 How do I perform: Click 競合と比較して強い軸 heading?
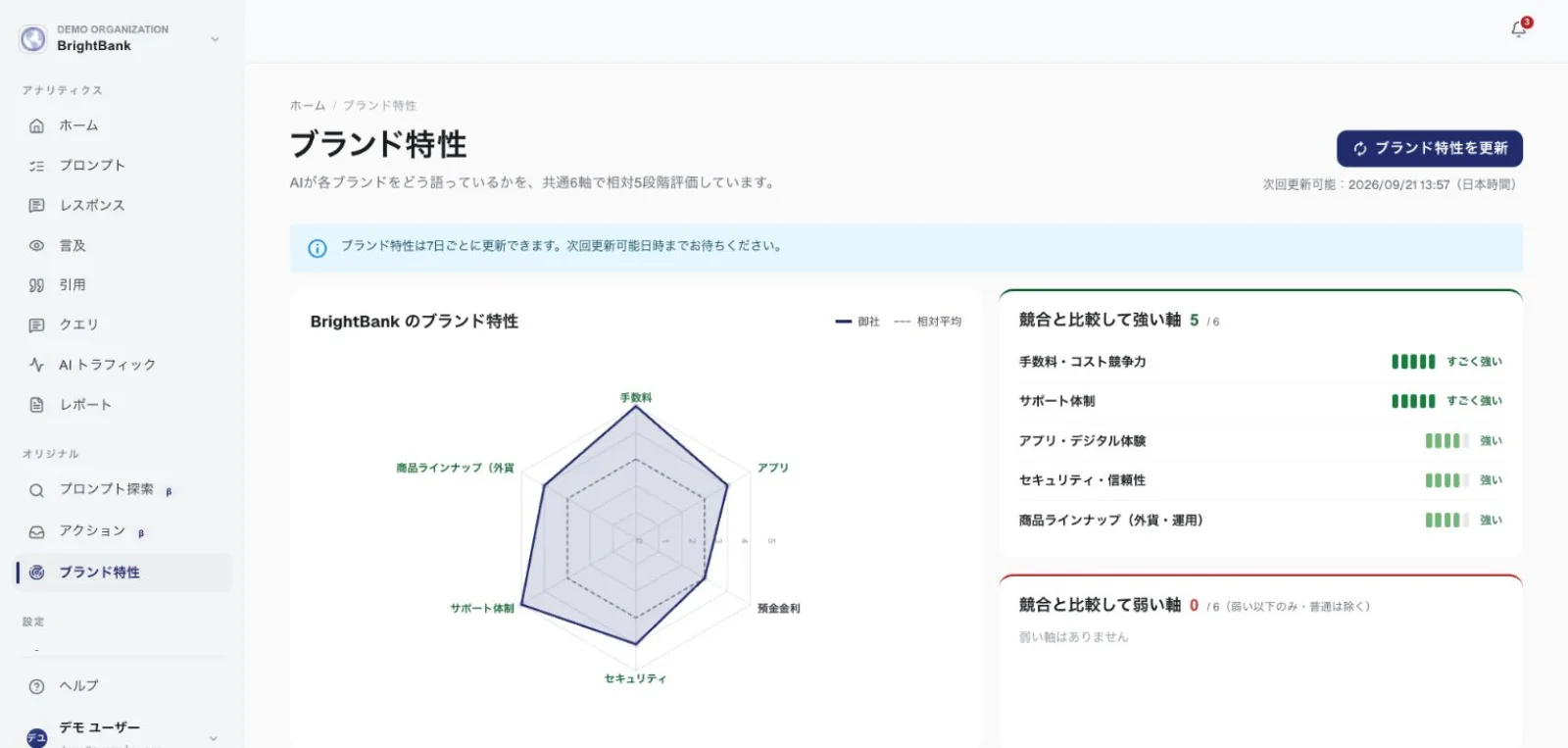tap(1100, 320)
